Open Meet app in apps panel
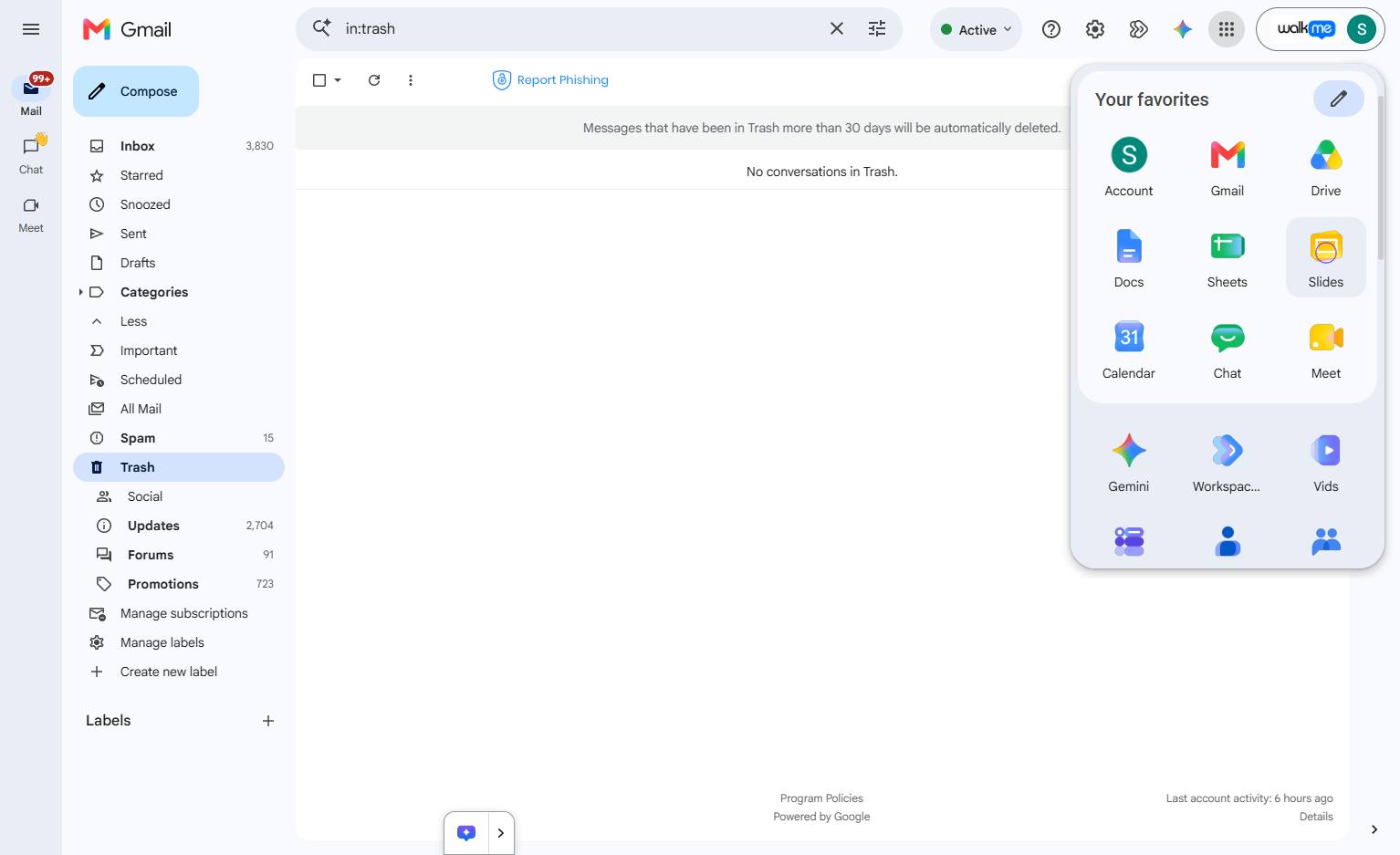 (1325, 349)
